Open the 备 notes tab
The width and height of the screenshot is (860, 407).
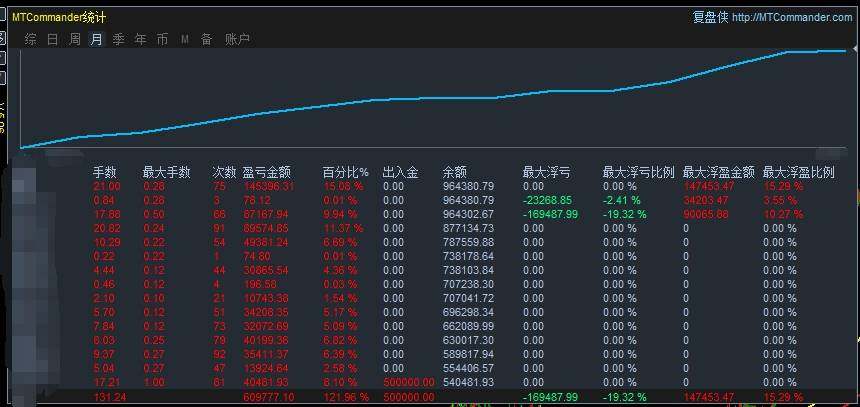click(206, 39)
